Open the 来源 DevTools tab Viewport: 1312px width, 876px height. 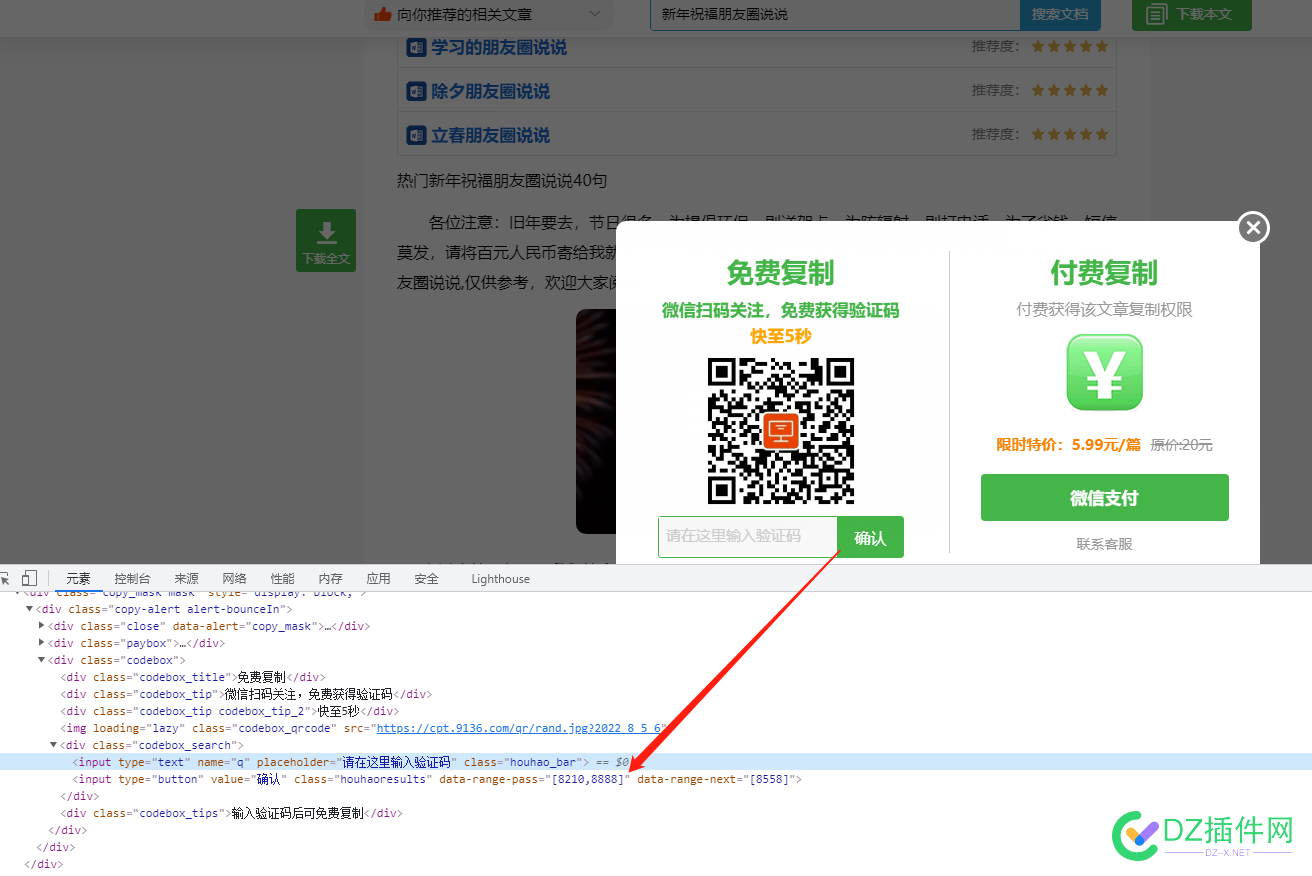(x=186, y=579)
